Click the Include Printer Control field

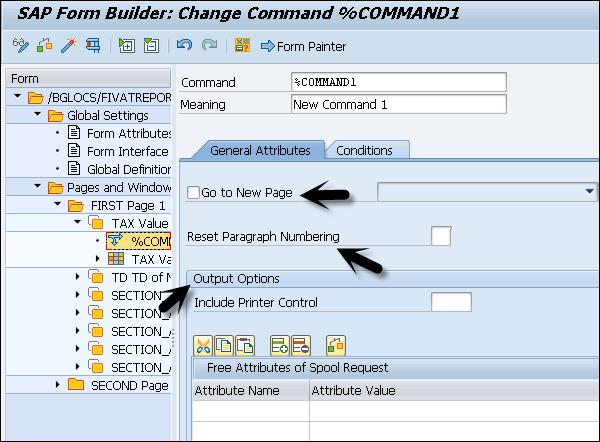click(x=450, y=302)
